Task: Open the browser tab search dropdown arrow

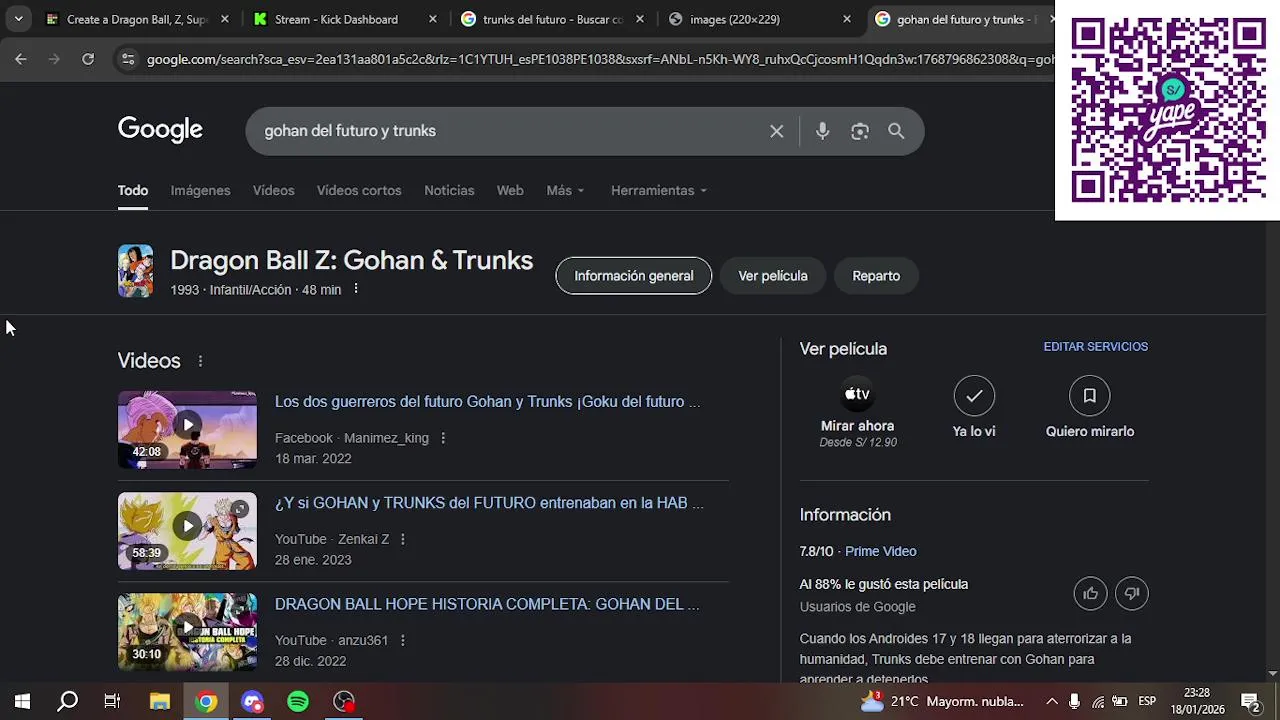Action: (18, 19)
